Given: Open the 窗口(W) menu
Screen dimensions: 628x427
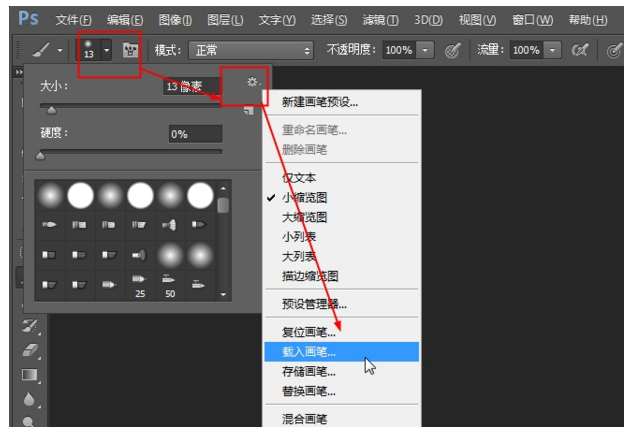Looking at the screenshot, I should 533,20.
